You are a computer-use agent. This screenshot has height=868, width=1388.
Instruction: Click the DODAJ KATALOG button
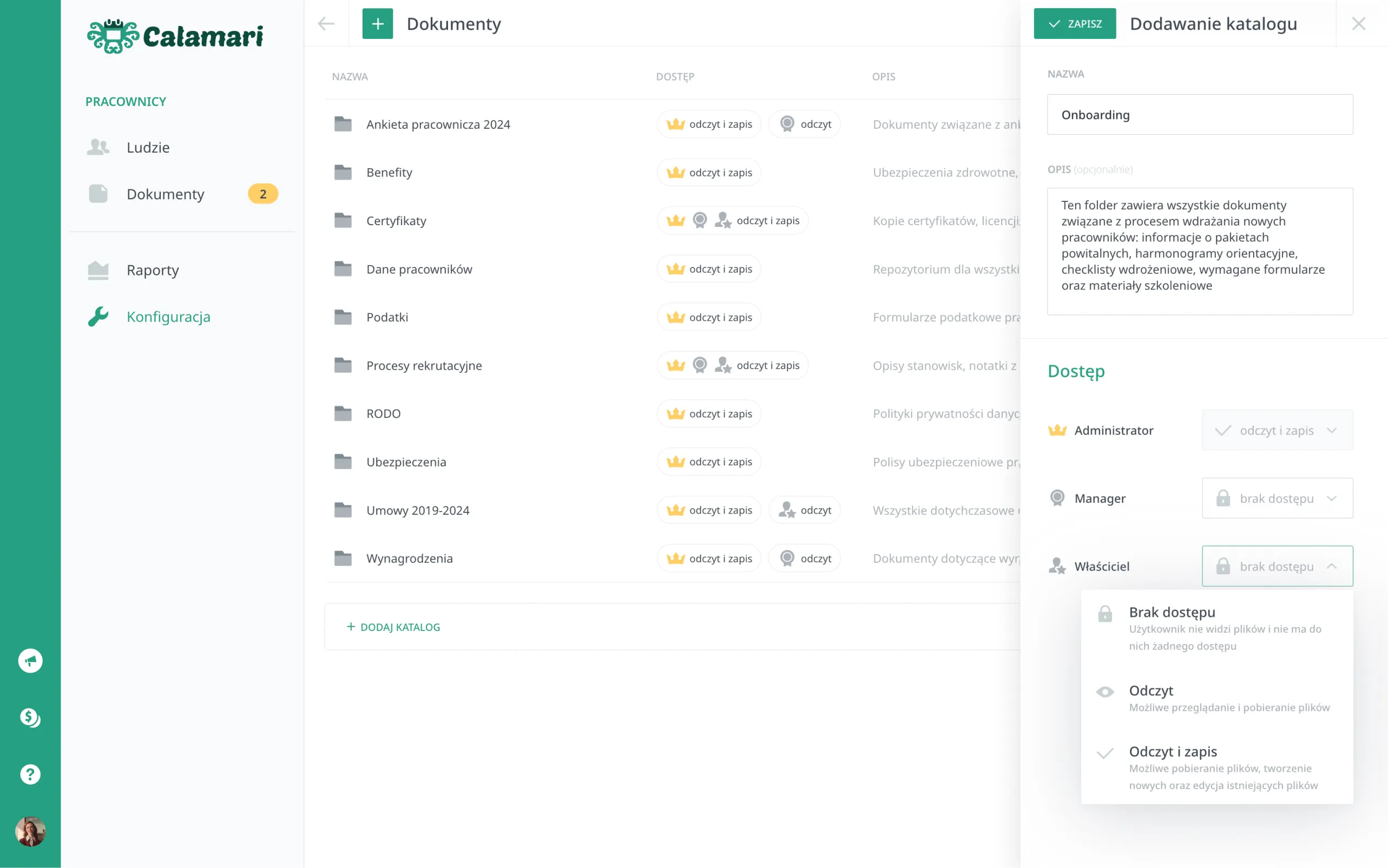click(x=393, y=627)
